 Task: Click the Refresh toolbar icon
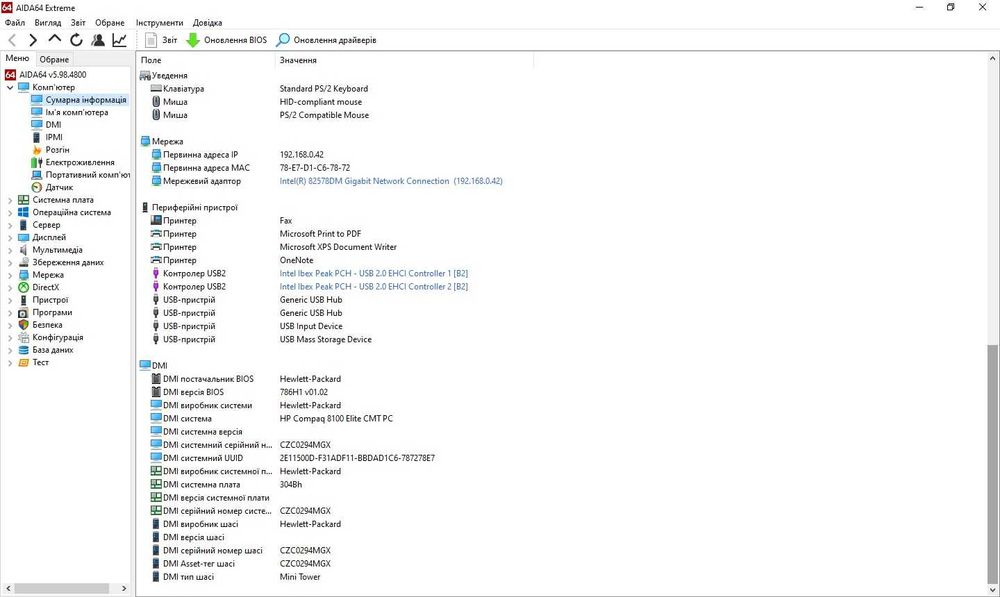[76, 40]
